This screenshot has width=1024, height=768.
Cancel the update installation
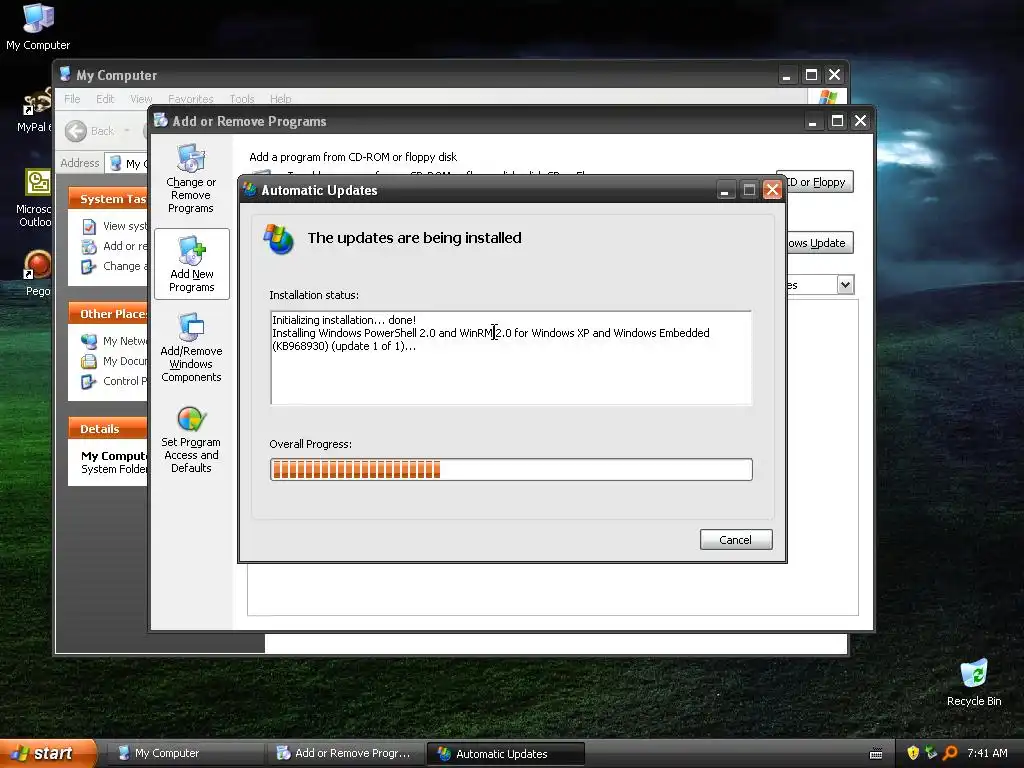[736, 539]
